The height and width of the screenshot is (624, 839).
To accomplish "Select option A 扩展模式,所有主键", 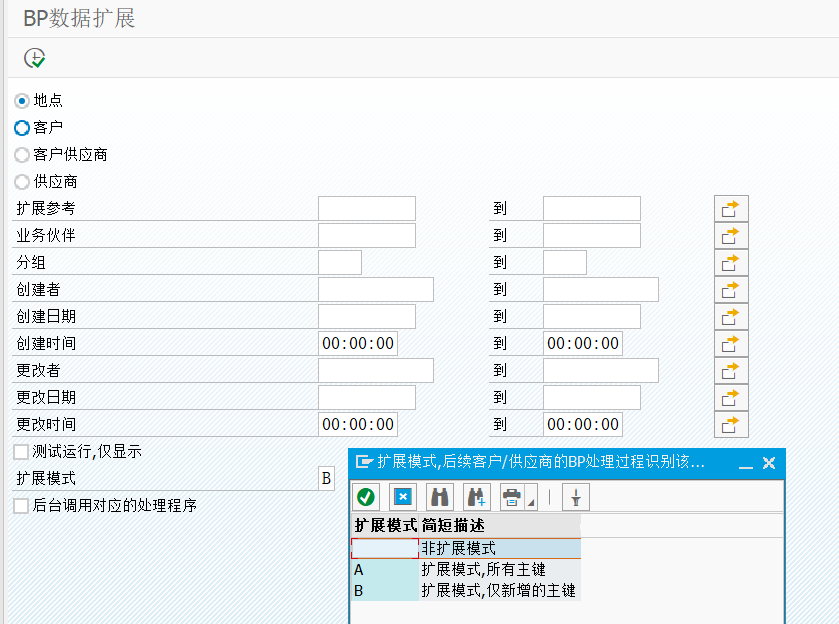I will (466, 569).
